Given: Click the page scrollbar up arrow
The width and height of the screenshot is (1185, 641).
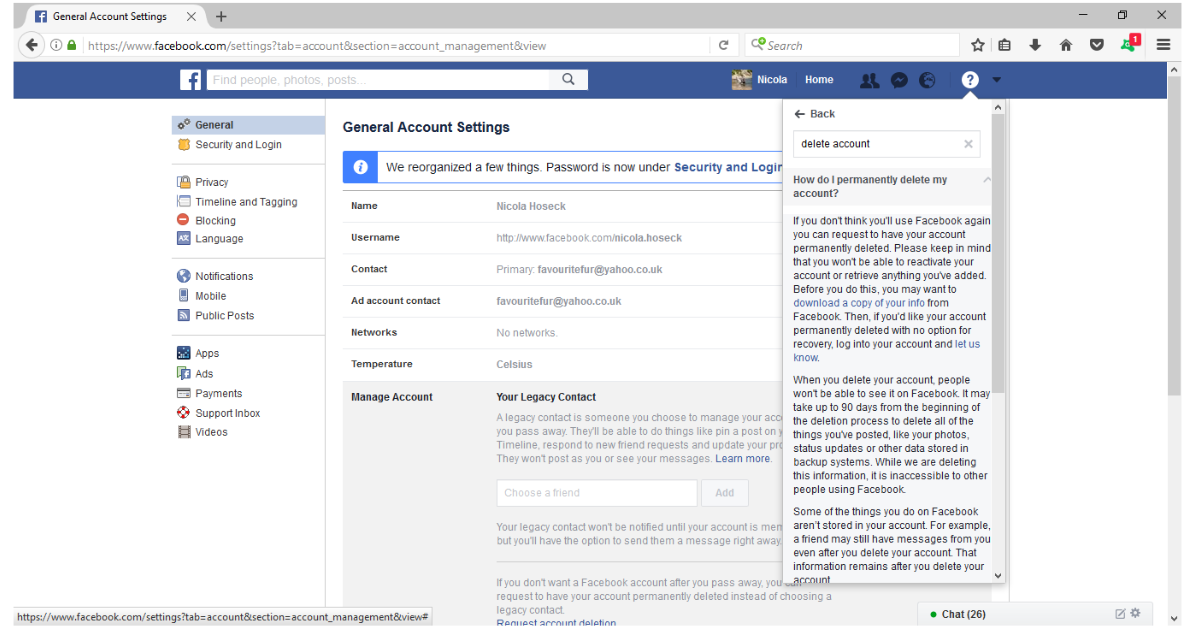Looking at the screenshot, I should [1174, 70].
